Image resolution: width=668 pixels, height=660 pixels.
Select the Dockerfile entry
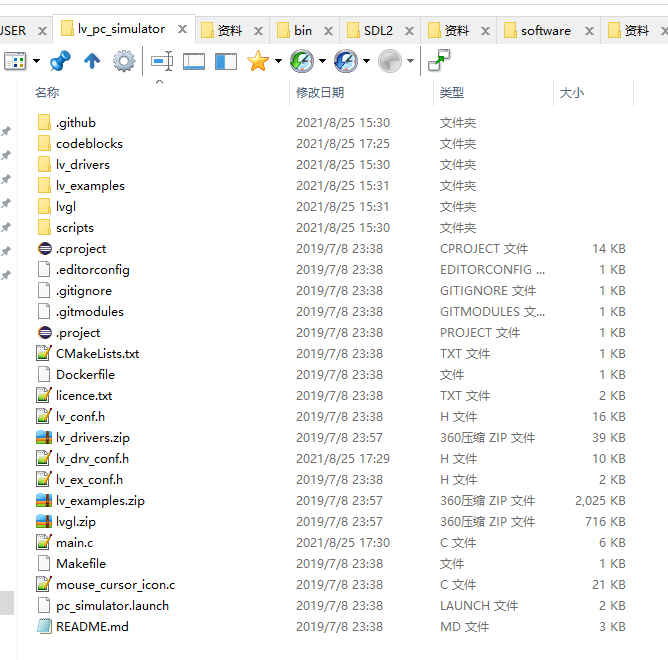(x=86, y=375)
